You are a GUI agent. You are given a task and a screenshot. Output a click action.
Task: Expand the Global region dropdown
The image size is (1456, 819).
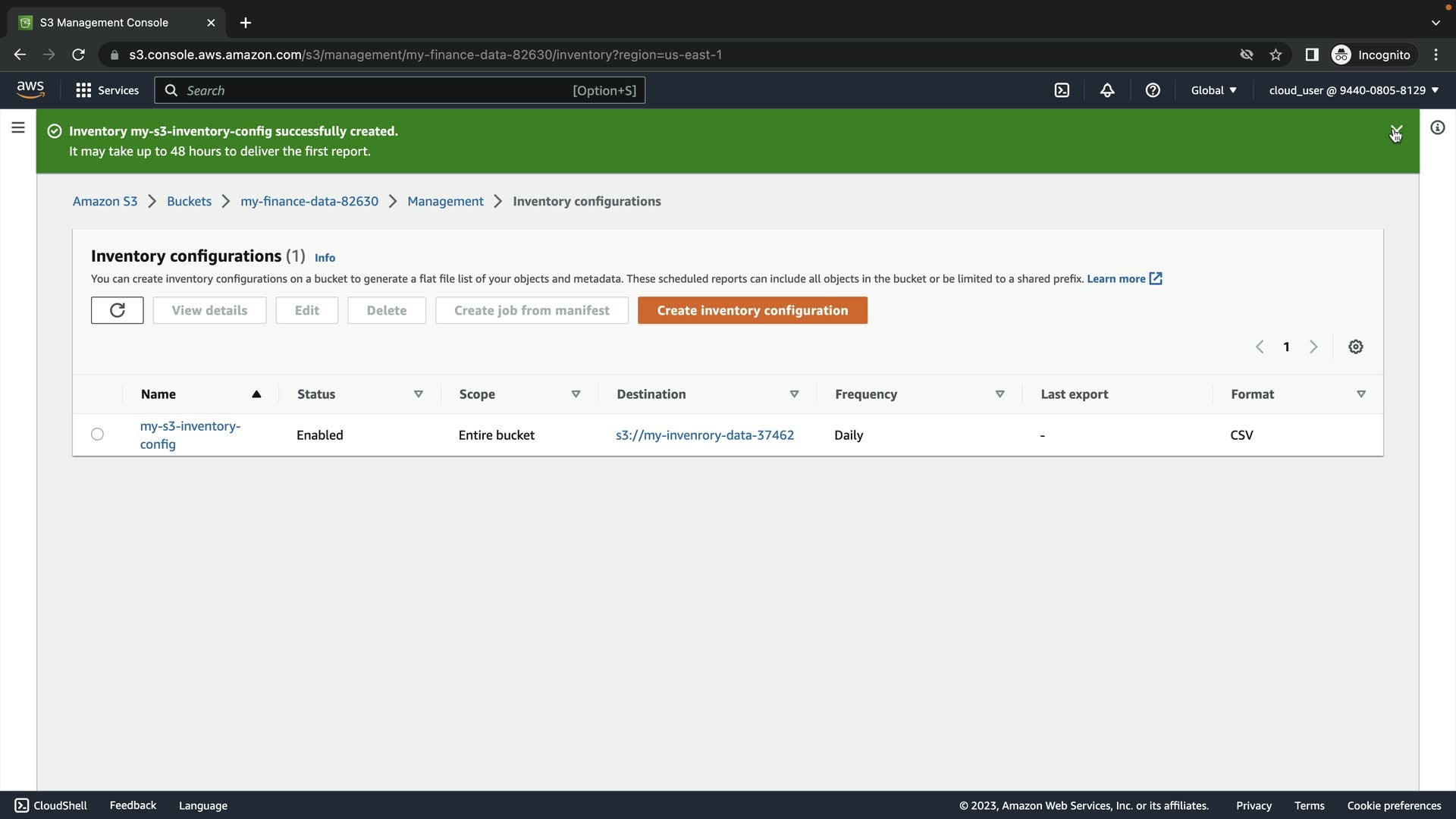coord(1213,90)
